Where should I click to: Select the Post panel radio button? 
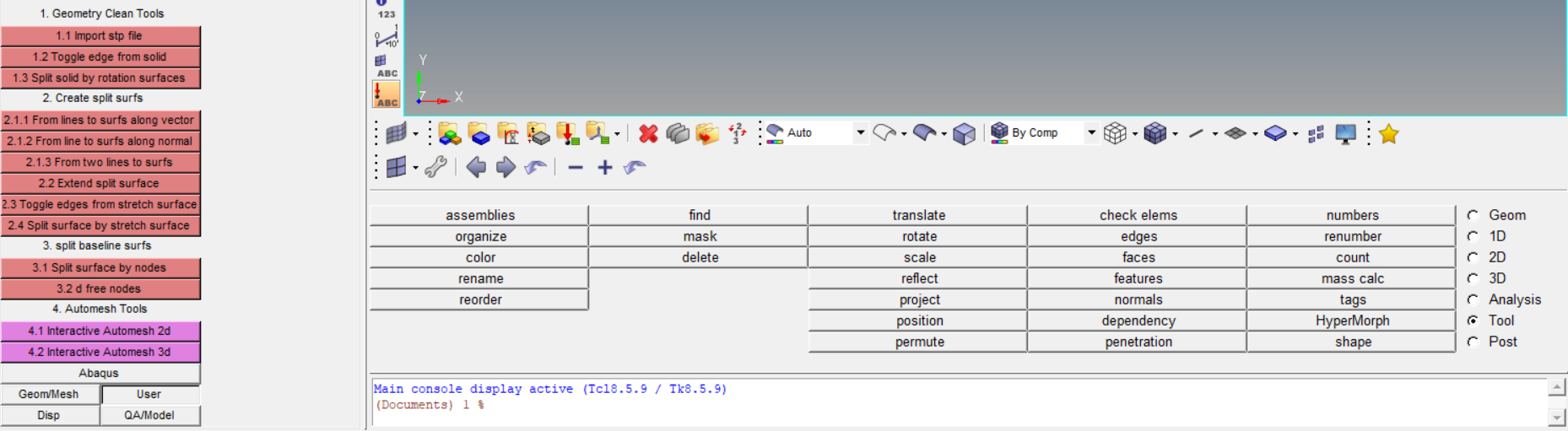click(x=1473, y=342)
